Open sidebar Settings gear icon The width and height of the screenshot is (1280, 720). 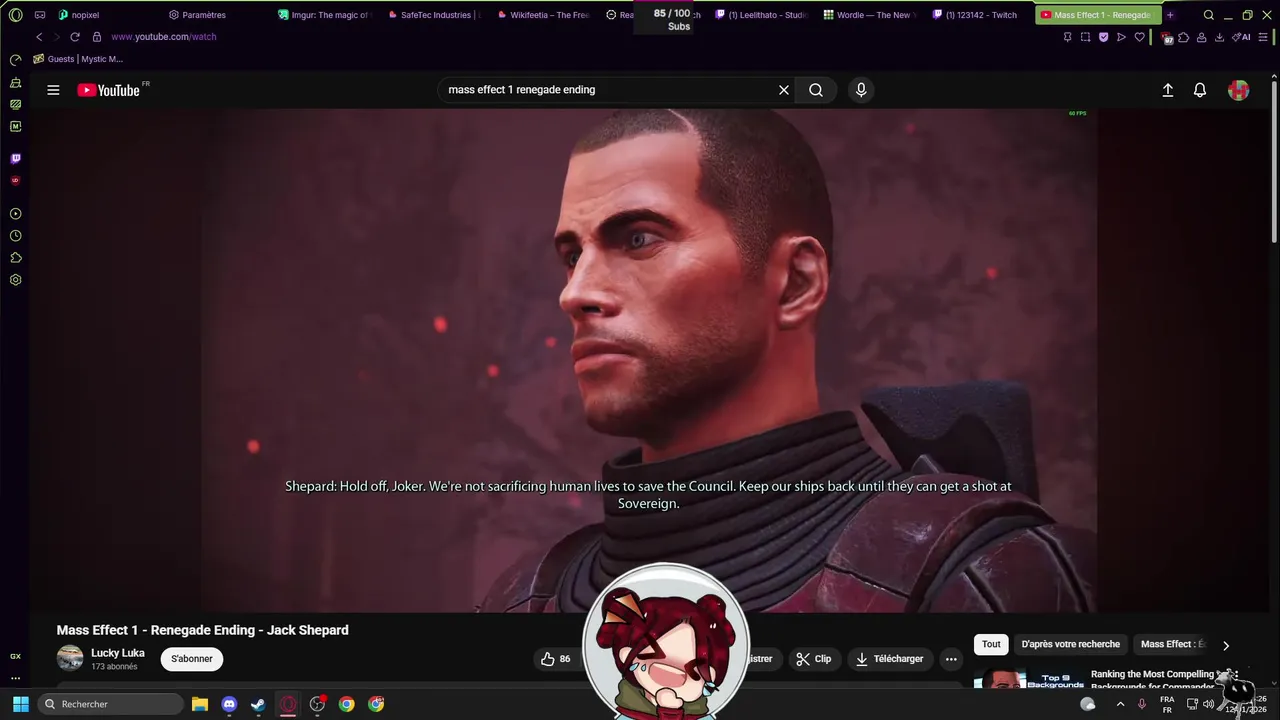pyautogui.click(x=15, y=280)
